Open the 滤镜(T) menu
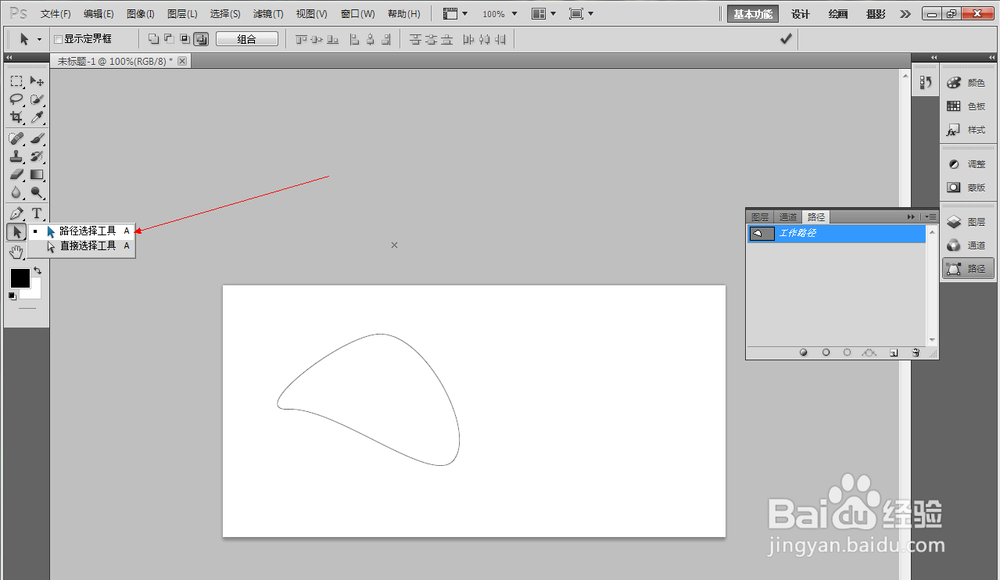 [x=268, y=14]
